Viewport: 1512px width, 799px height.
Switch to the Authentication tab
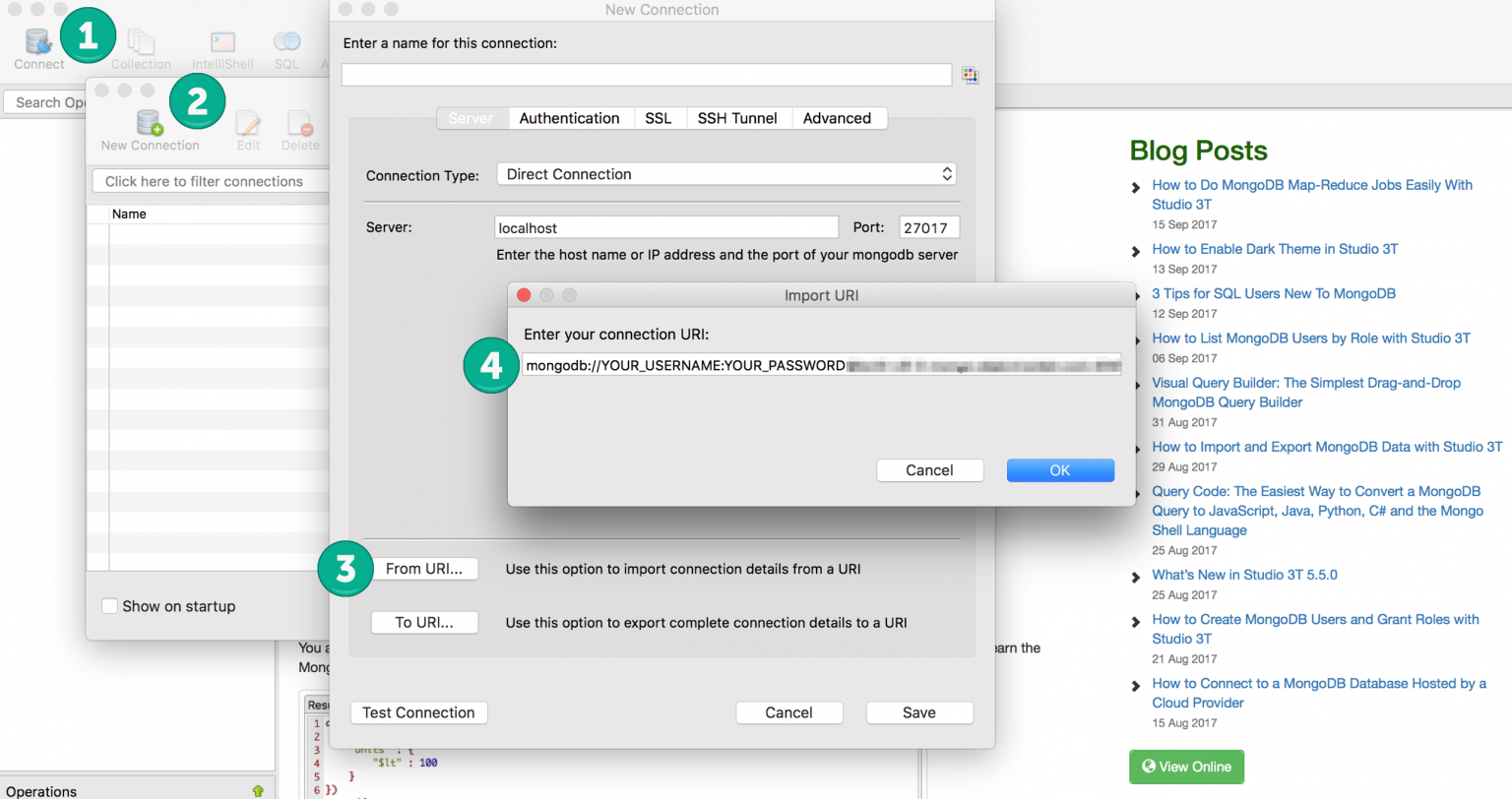pos(569,118)
